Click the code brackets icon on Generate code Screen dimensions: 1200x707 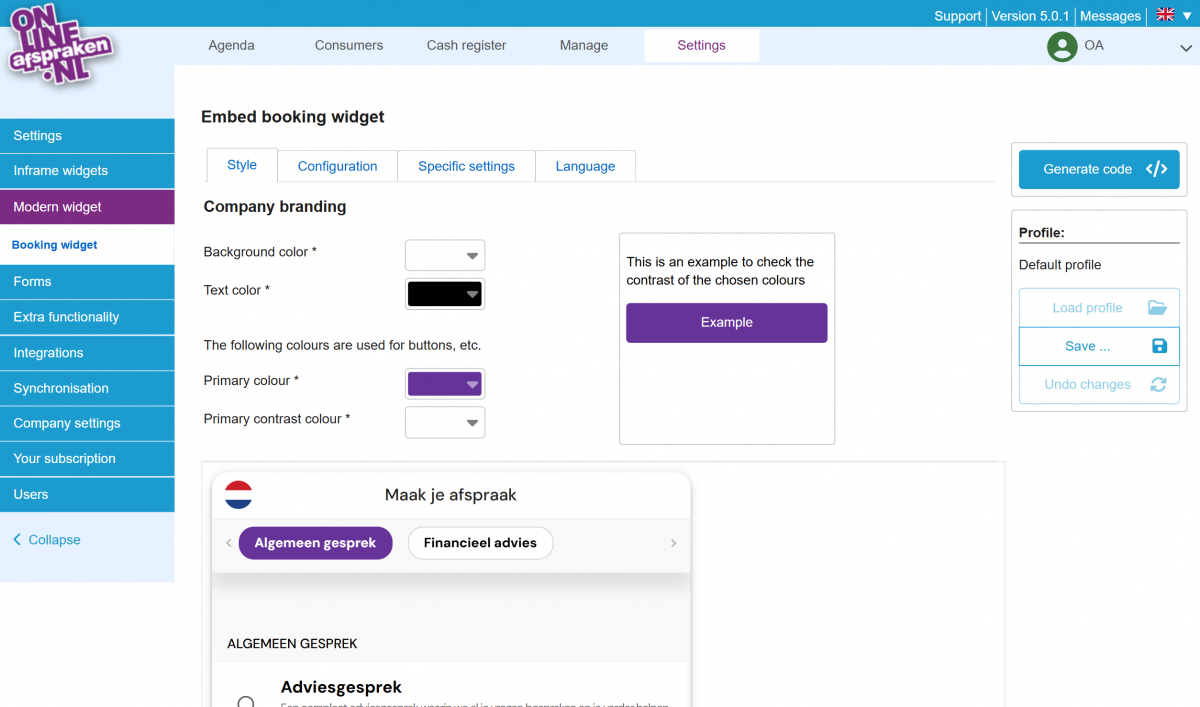pyautogui.click(x=1156, y=169)
